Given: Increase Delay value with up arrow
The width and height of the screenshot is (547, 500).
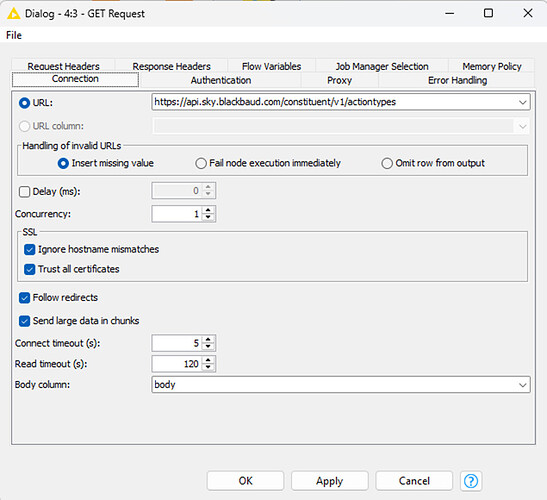Looking at the screenshot, I should 208,187.
